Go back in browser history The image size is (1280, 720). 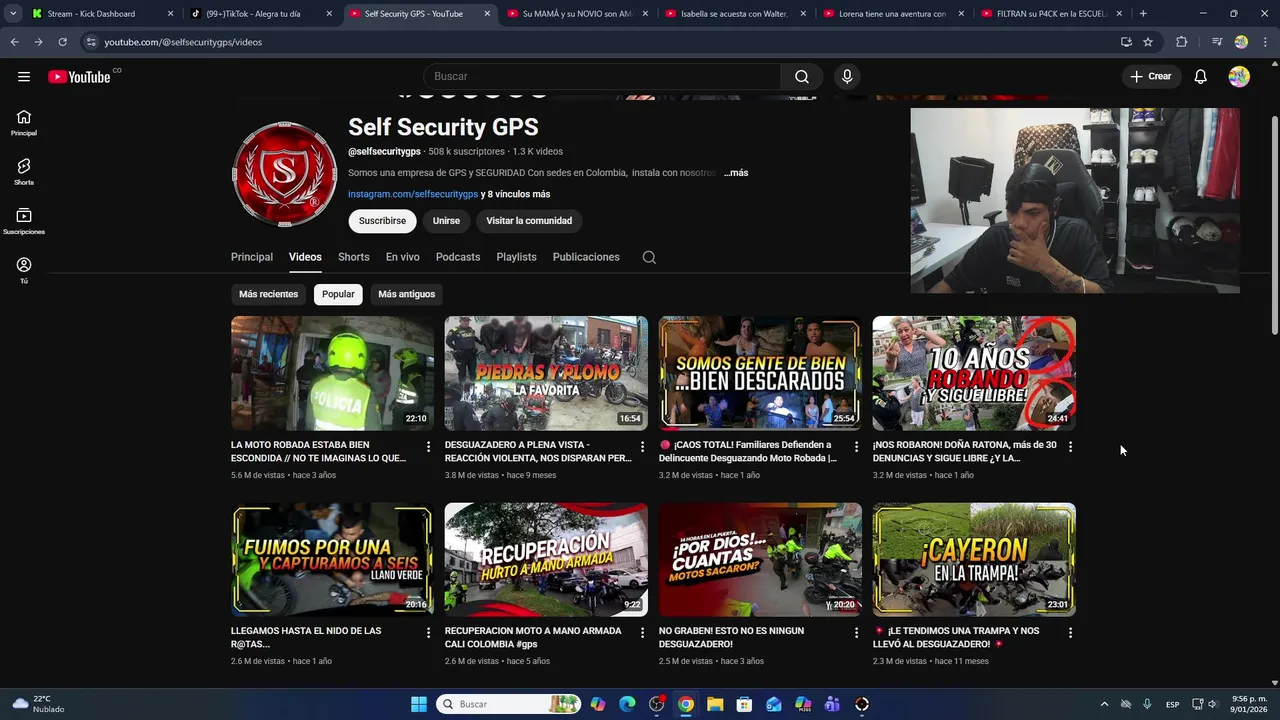pyautogui.click(x=14, y=42)
